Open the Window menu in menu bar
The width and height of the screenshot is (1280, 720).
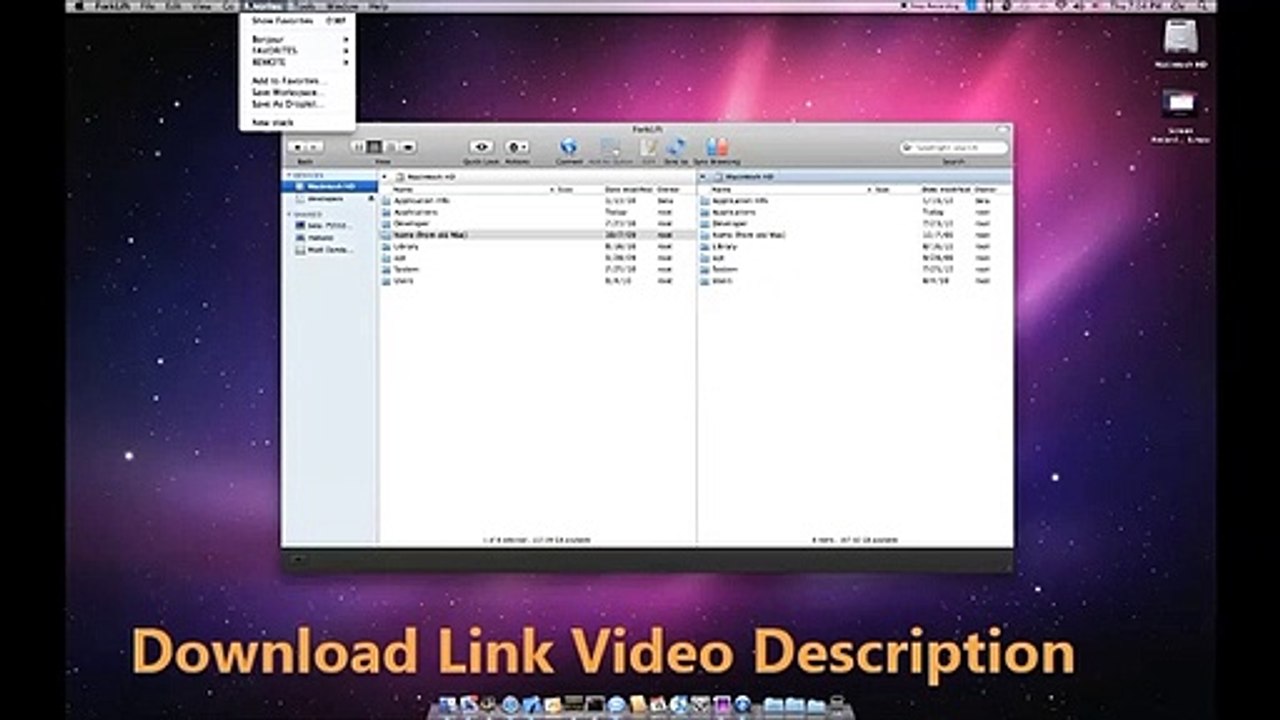tap(342, 6)
